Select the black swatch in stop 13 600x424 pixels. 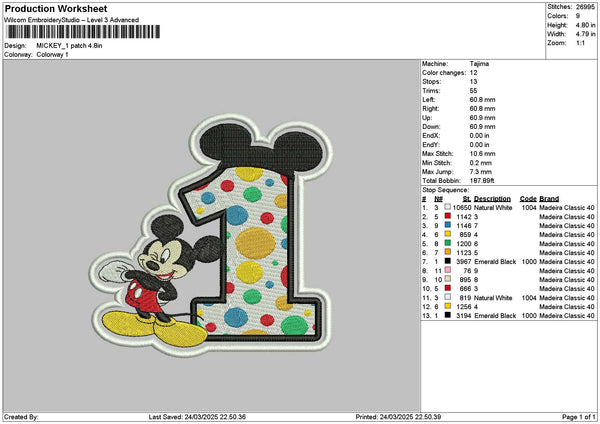[447, 315]
